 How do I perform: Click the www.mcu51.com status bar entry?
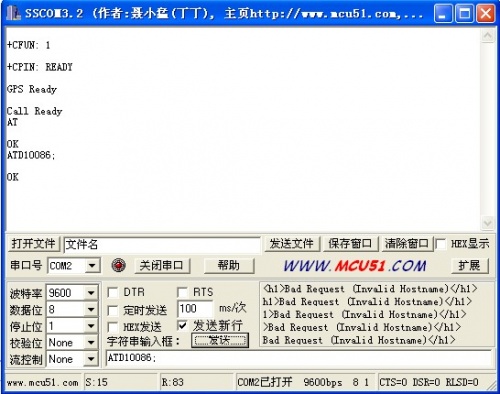(x=43, y=382)
